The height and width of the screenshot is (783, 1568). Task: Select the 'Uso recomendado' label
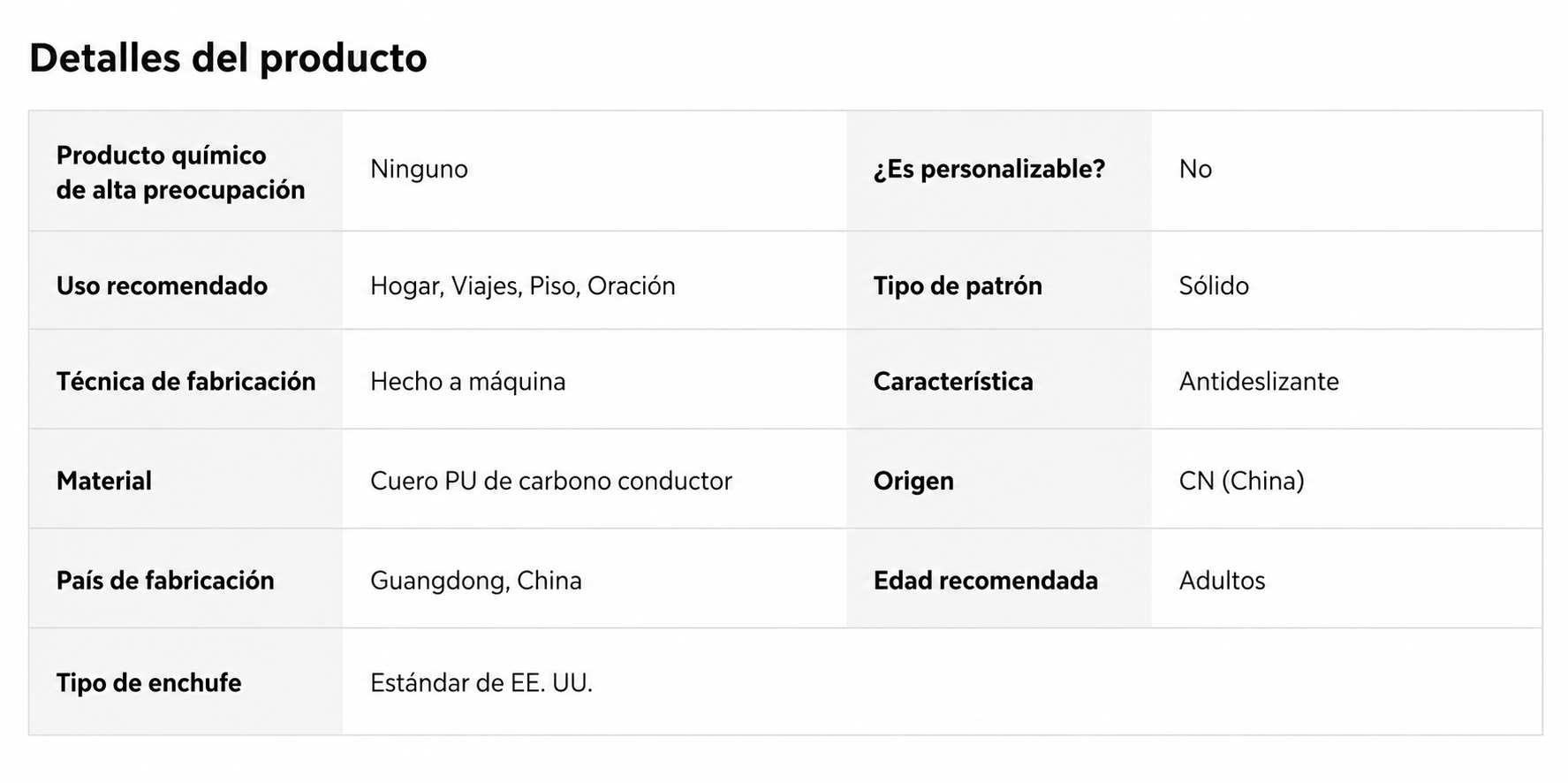(162, 285)
